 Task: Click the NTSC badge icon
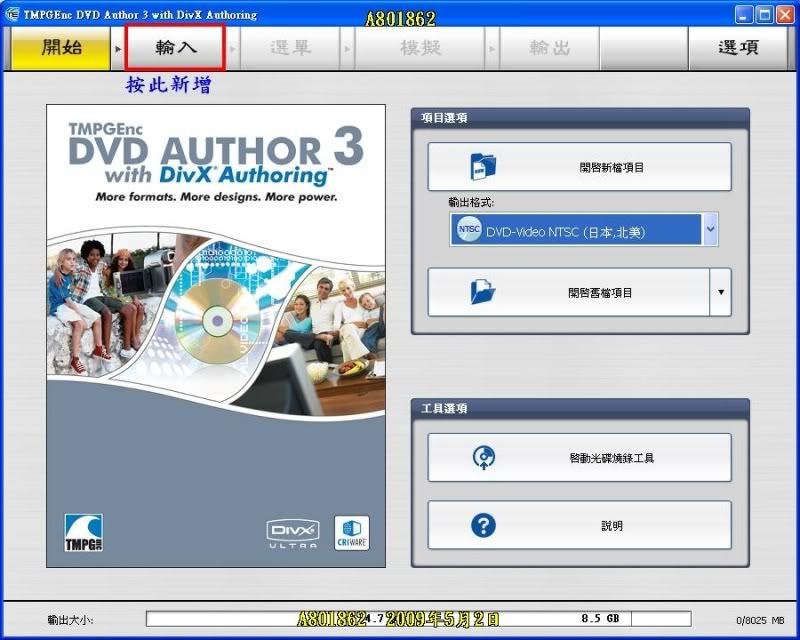(x=468, y=230)
